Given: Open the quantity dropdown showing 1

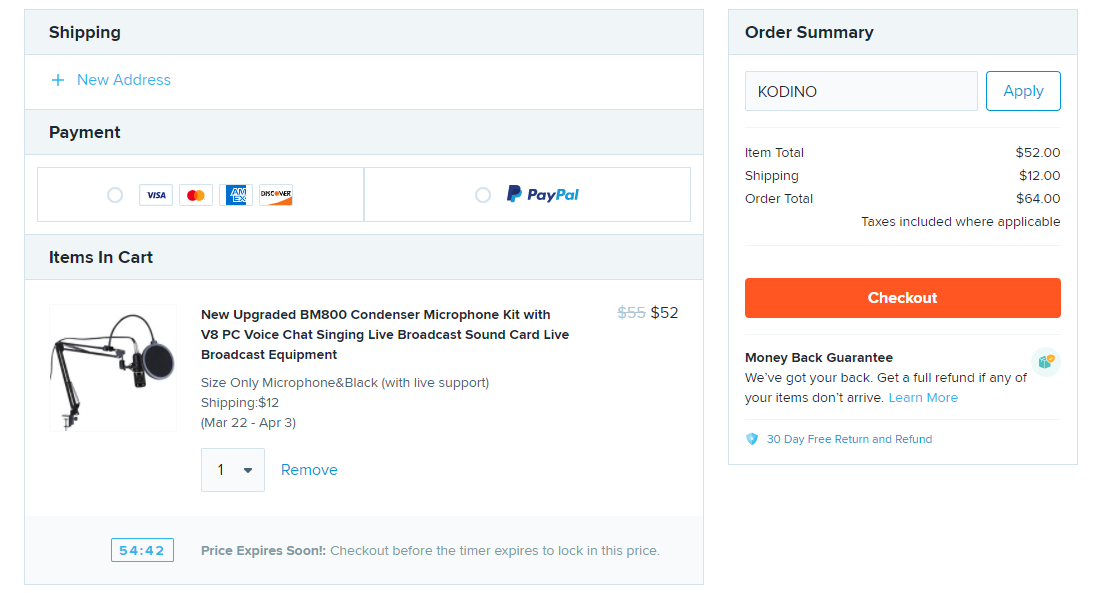Looking at the screenshot, I should pyautogui.click(x=233, y=470).
